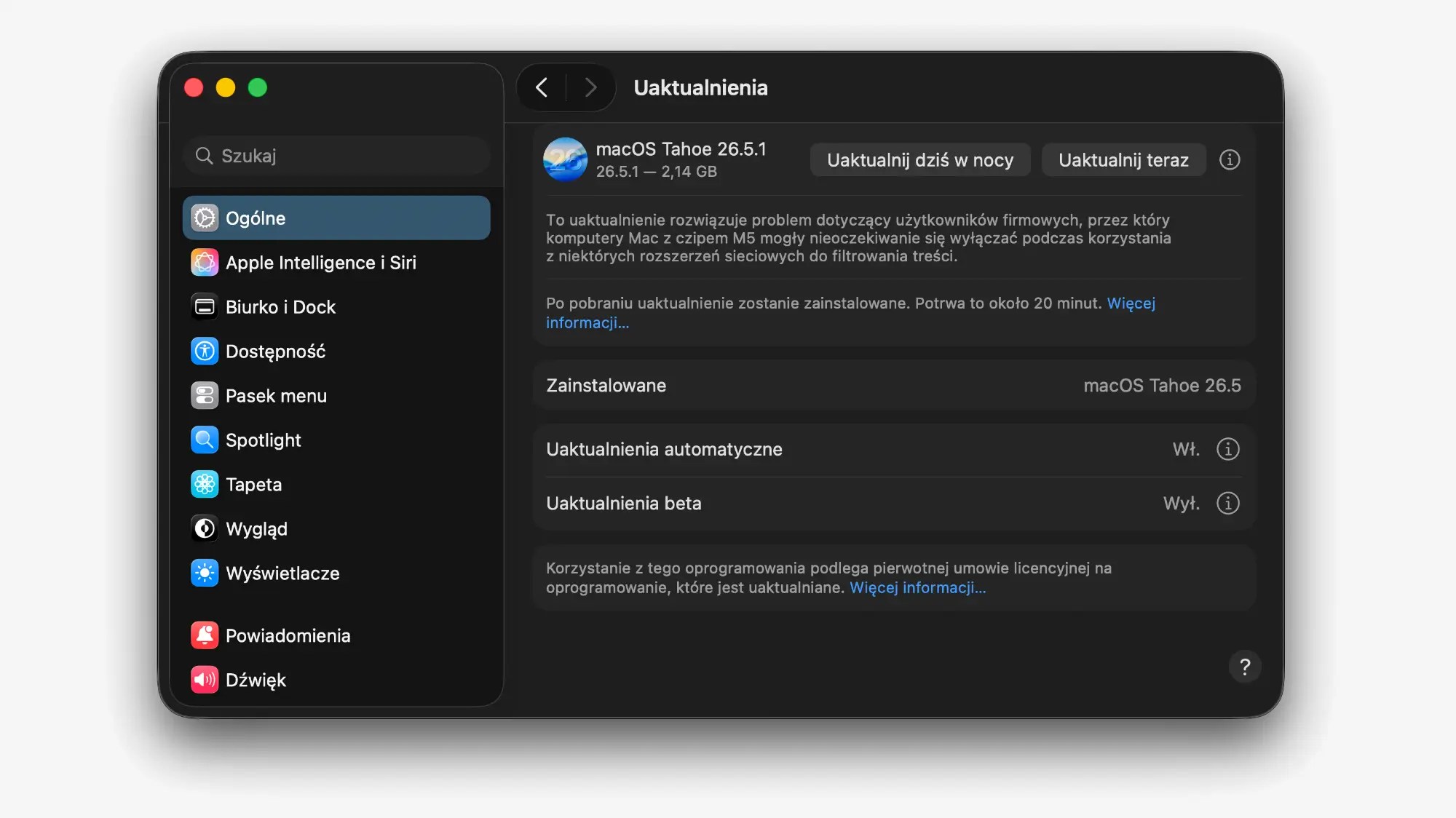Click the Powiadomienia bell icon
Viewport: 1456px width, 818px height.
(x=205, y=635)
